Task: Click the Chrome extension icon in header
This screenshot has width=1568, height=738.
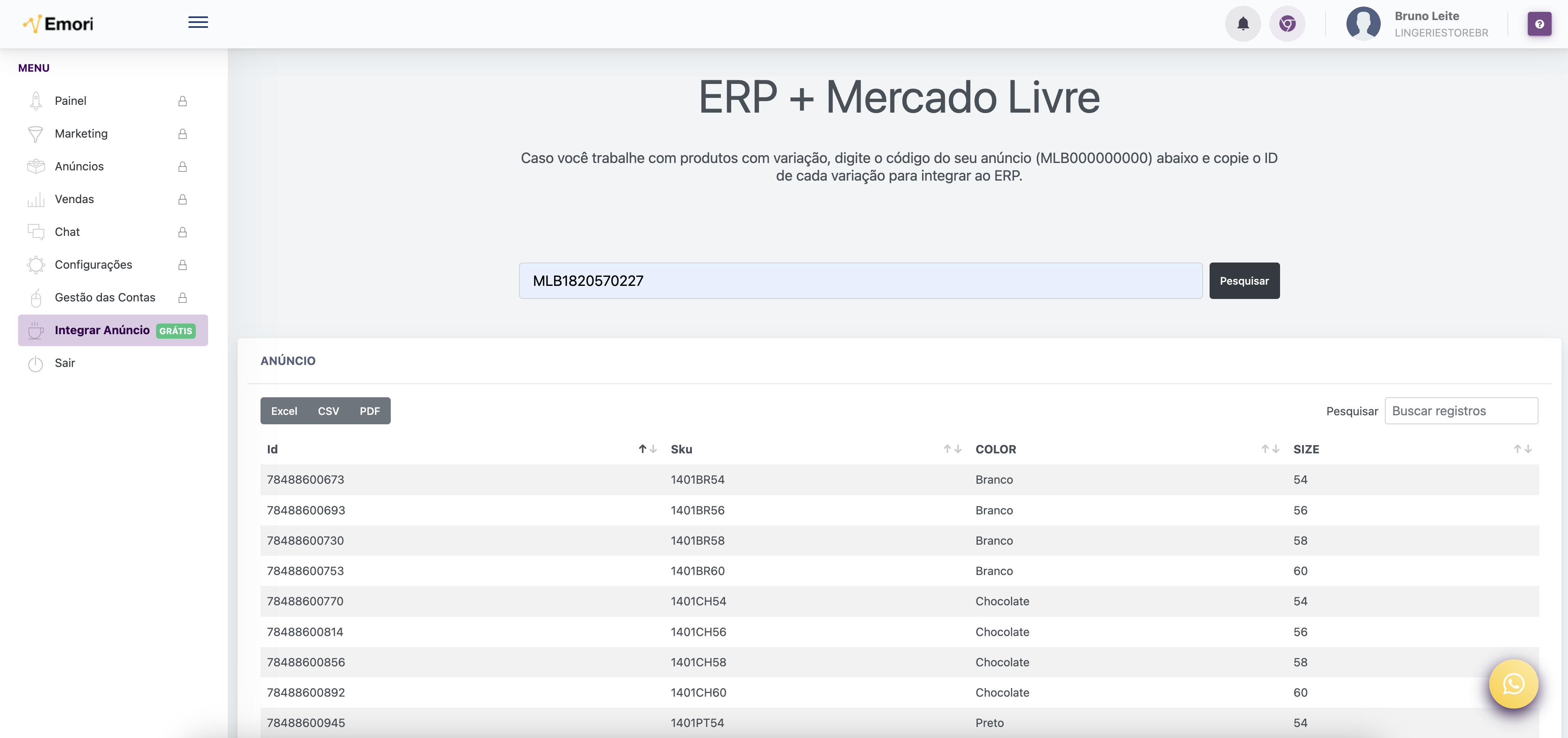Action: pos(1287,24)
